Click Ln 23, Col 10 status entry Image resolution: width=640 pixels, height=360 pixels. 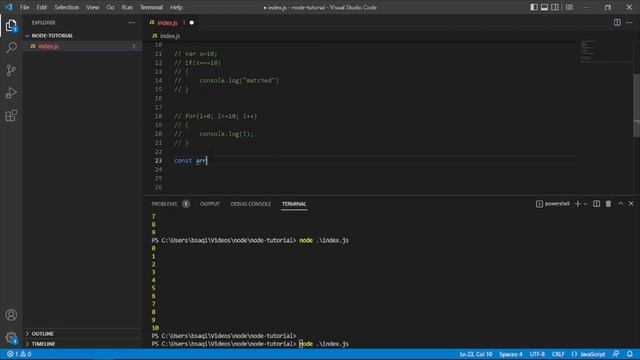(476, 354)
